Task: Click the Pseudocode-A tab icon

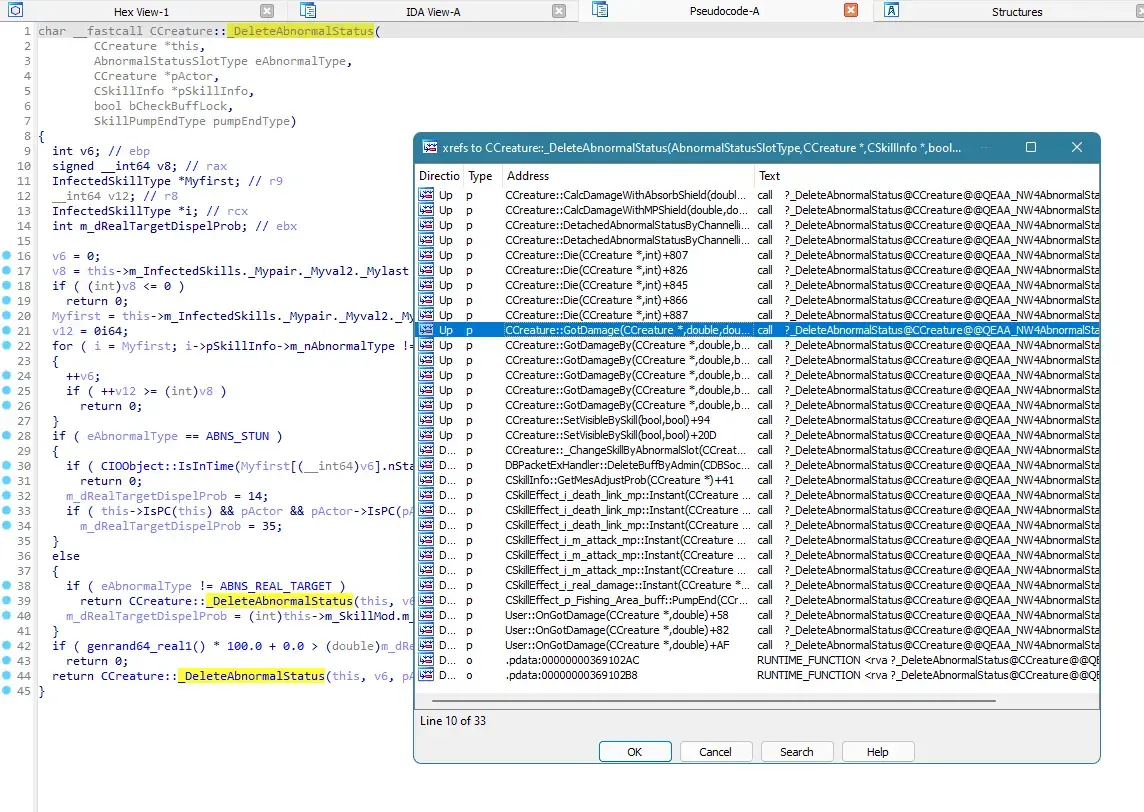Action: (600, 9)
